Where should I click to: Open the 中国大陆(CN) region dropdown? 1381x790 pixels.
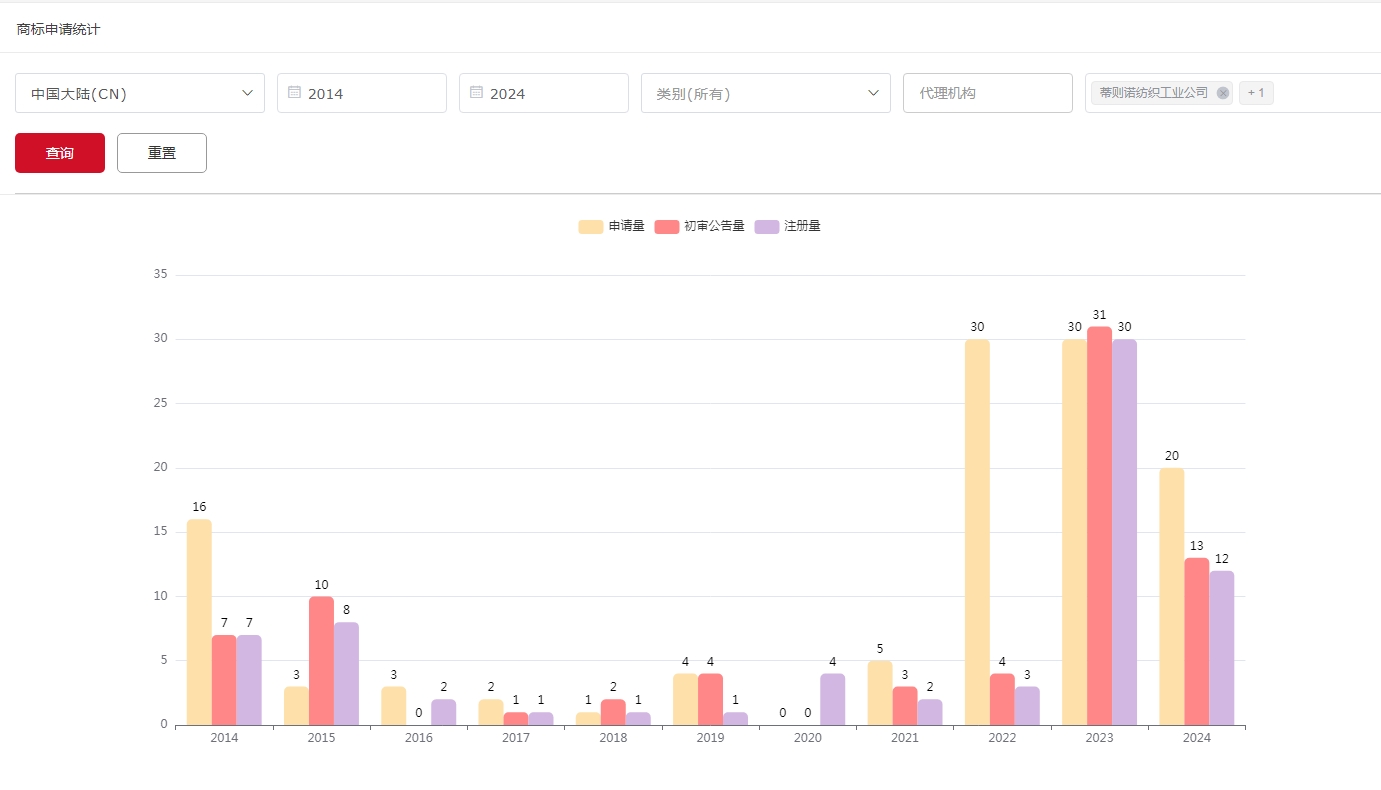[140, 93]
